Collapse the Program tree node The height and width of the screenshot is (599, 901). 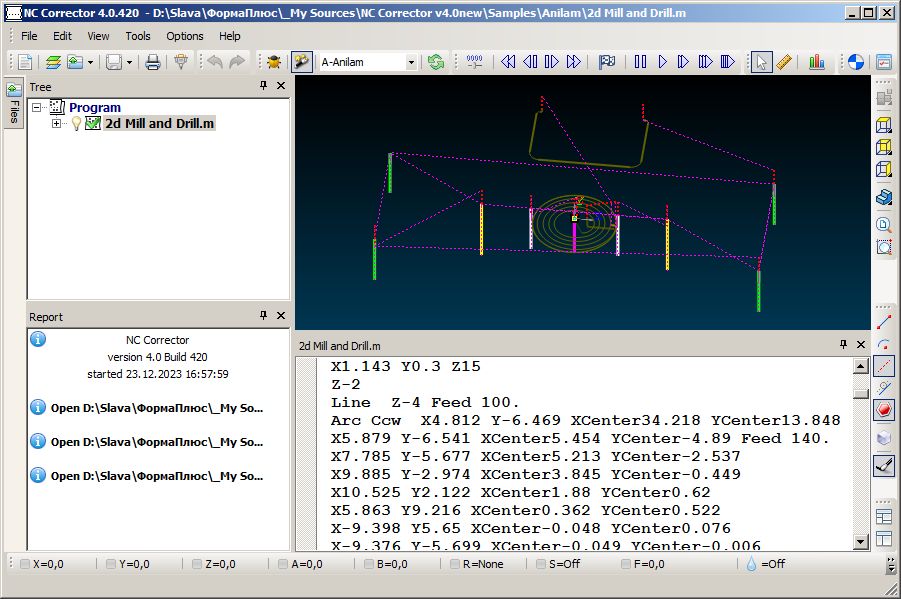pyautogui.click(x=37, y=107)
